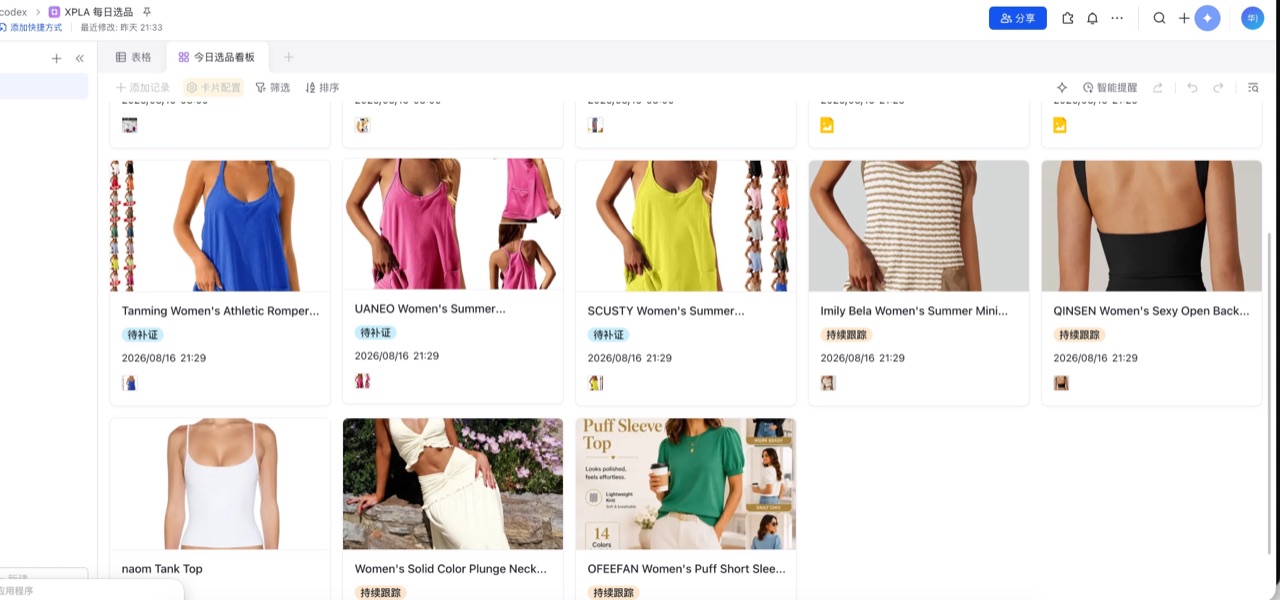Collapse sidebar with double-chevron icon
This screenshot has width=1280, height=600.
[80, 58]
